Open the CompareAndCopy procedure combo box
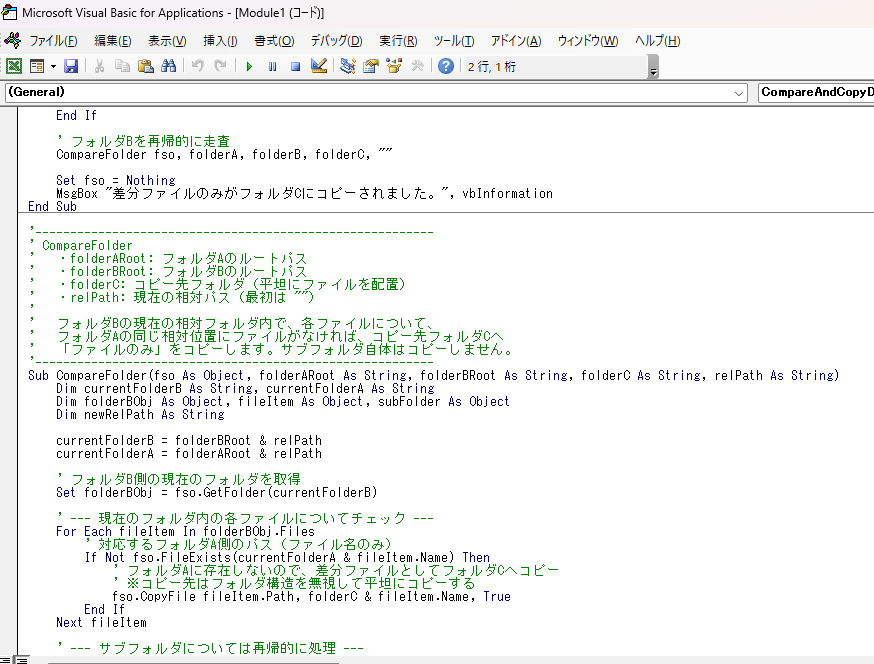This screenshot has width=874, height=664. [816, 93]
